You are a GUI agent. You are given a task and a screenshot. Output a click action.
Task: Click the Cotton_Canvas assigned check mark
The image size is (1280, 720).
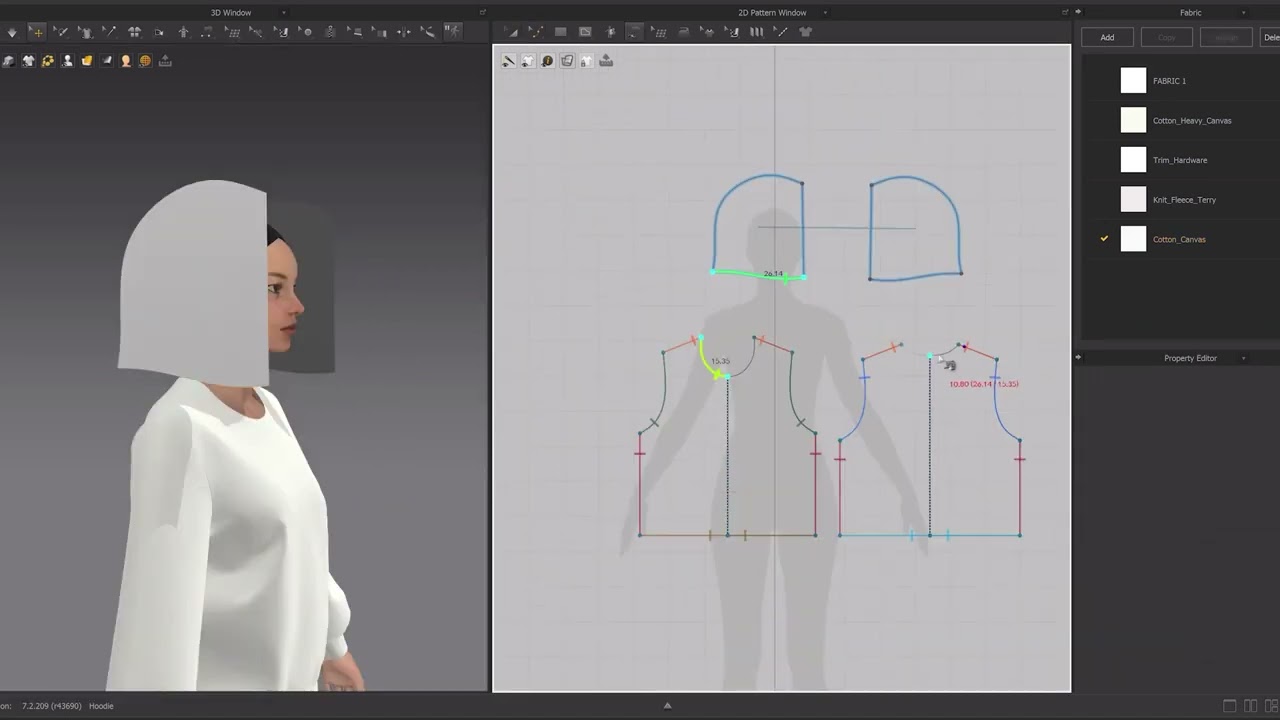click(1104, 239)
